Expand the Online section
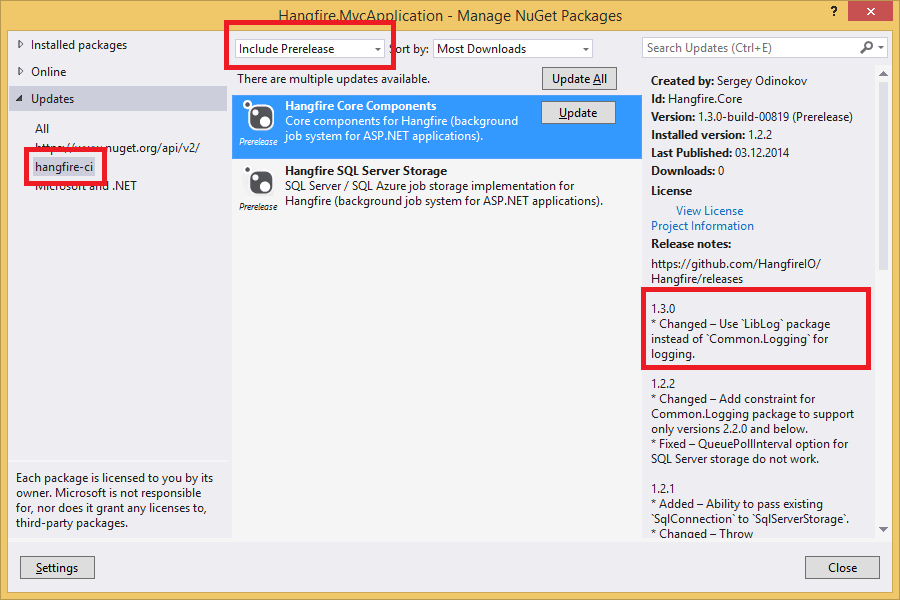Screen dimensions: 900x600 pos(21,71)
